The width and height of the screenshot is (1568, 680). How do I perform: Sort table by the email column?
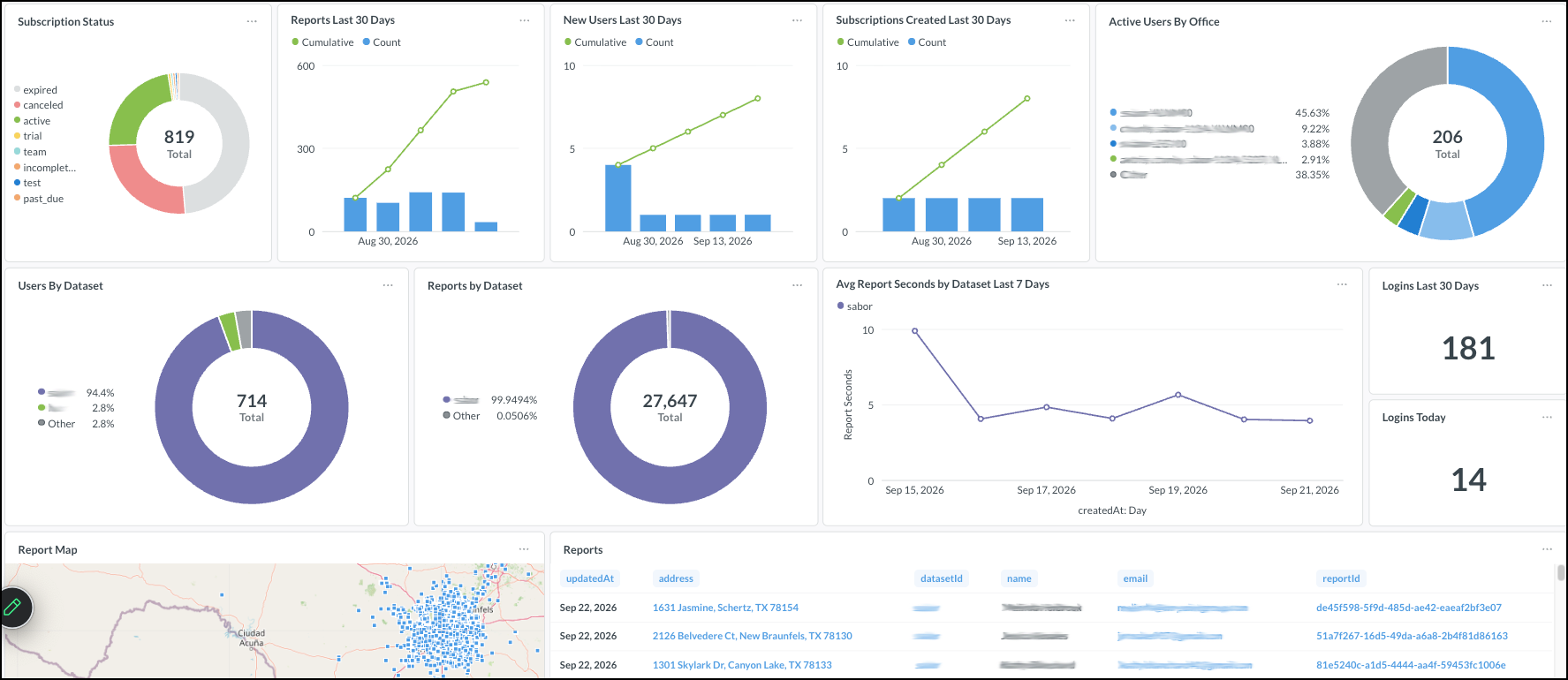pos(1135,578)
